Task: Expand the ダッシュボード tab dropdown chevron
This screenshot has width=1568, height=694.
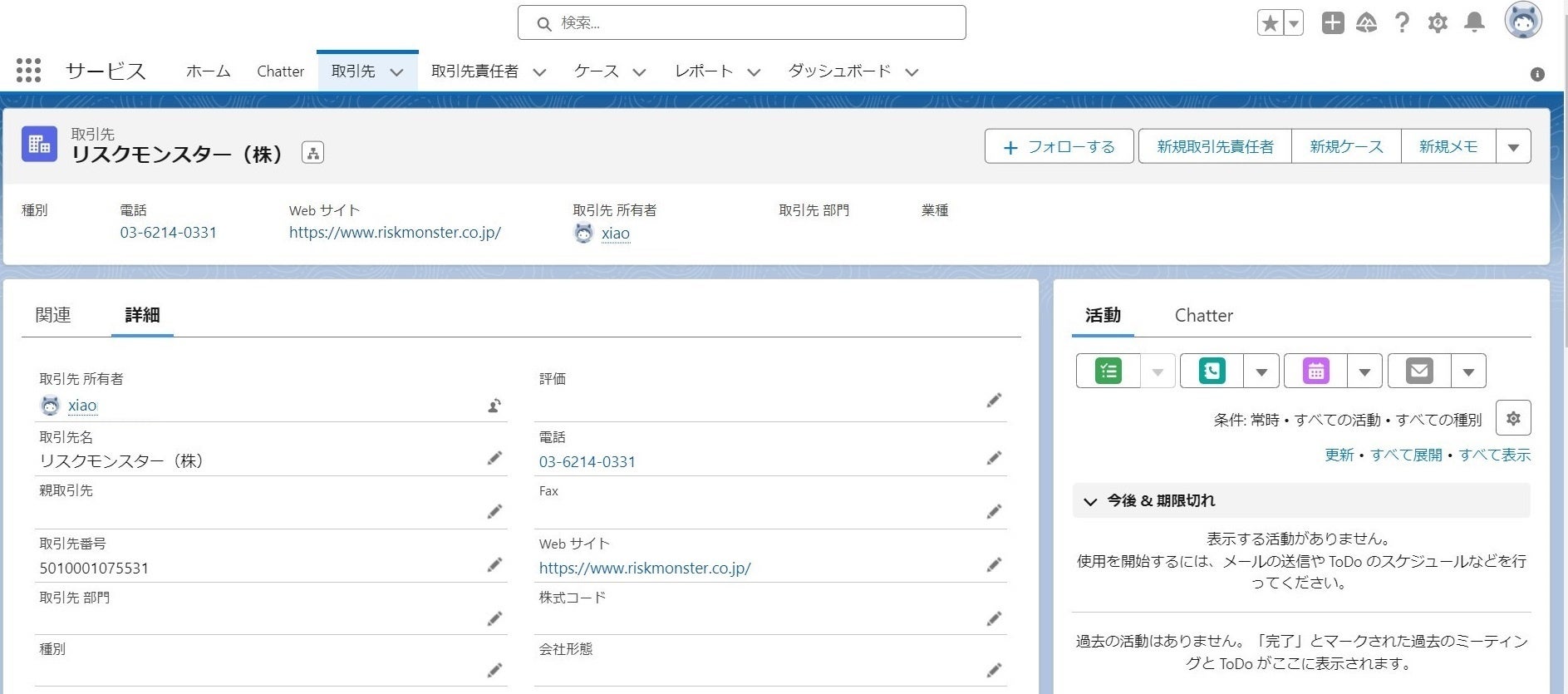Action: click(x=912, y=72)
